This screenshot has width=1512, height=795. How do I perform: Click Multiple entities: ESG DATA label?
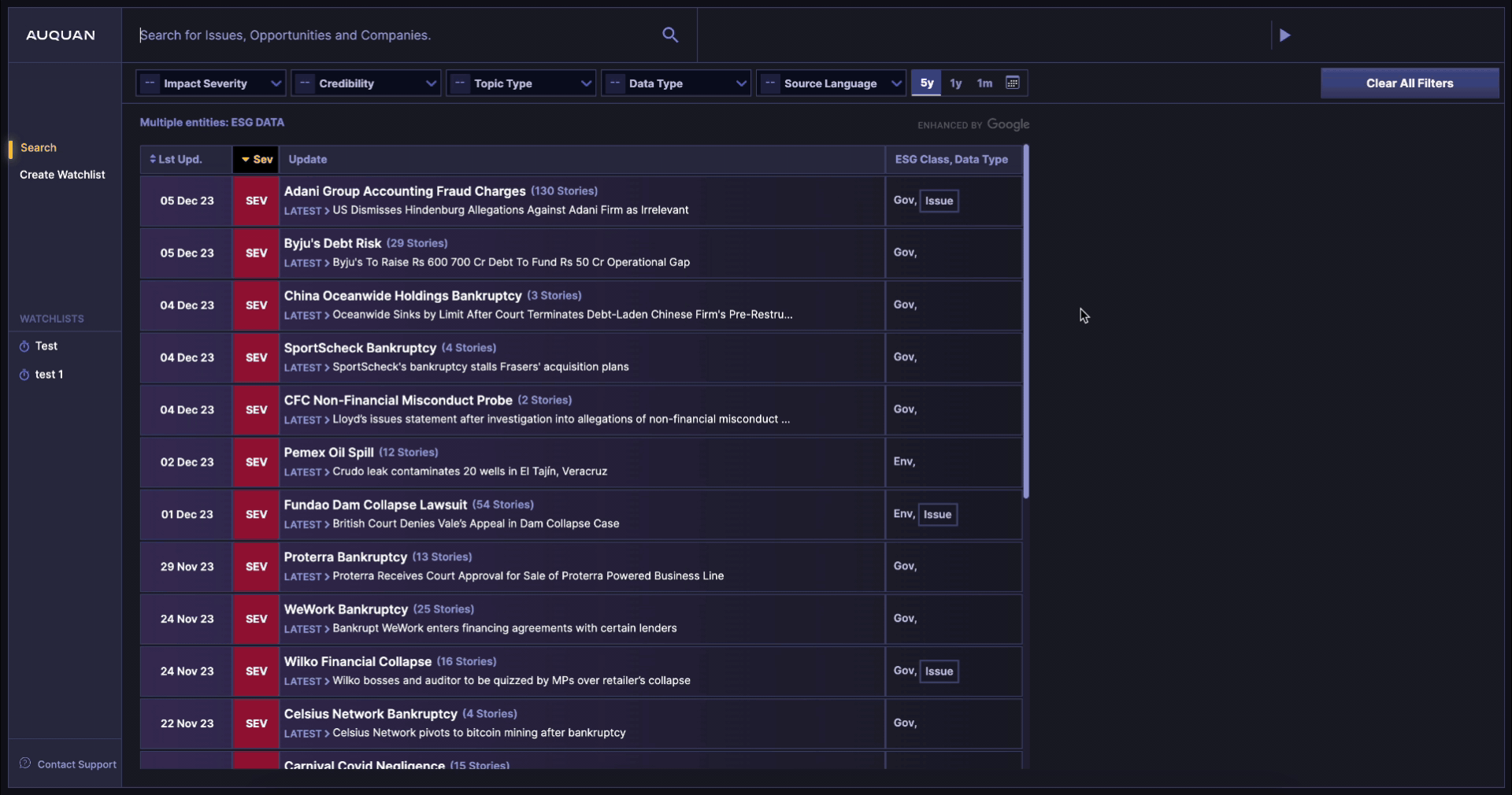[x=212, y=123]
